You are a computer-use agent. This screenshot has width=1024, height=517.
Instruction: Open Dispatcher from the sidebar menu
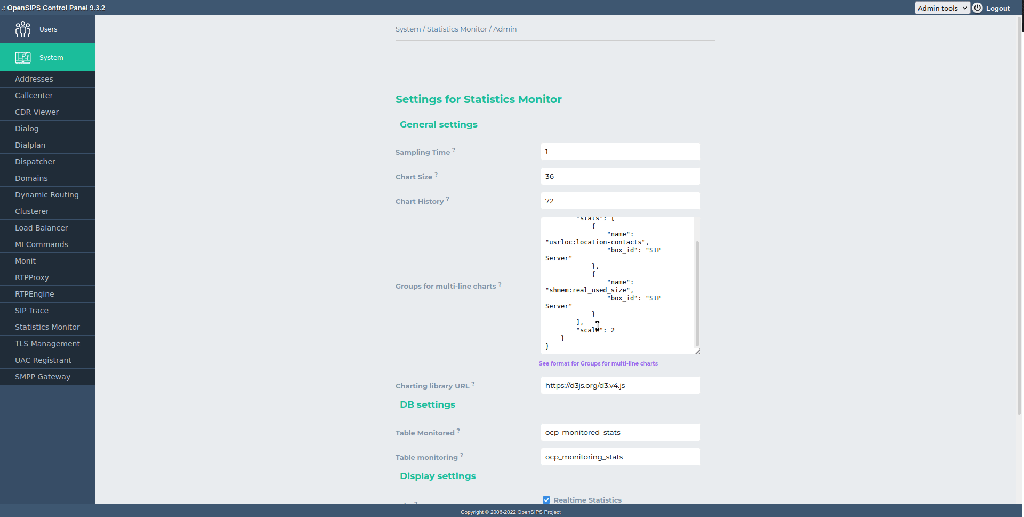(x=35, y=161)
